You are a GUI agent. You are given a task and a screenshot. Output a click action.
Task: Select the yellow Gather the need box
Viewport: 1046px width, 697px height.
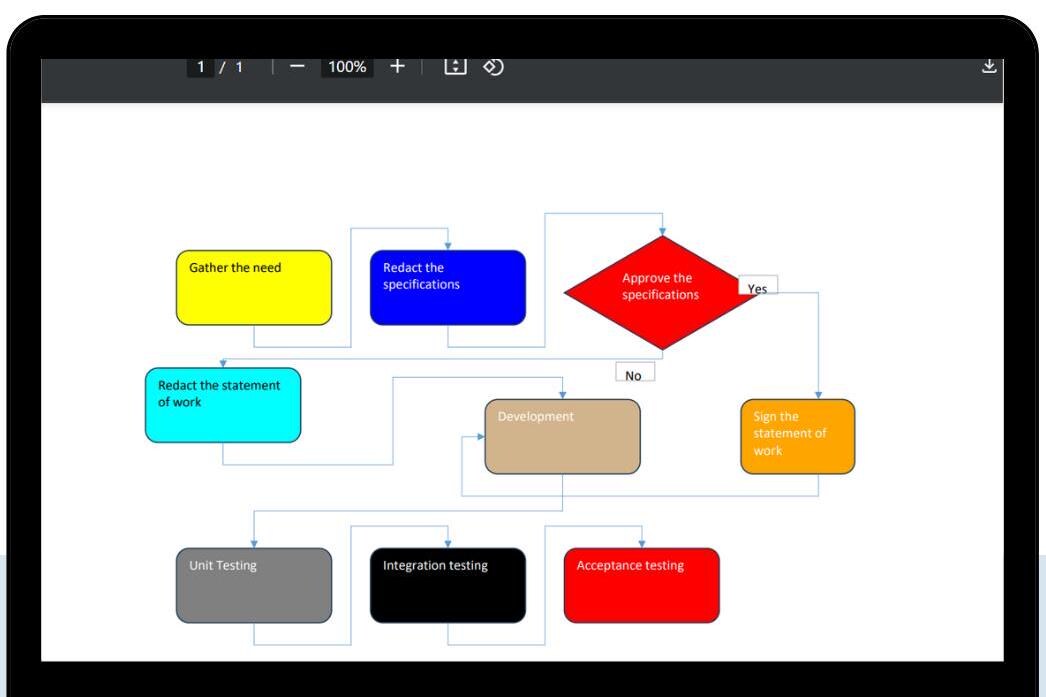252,287
